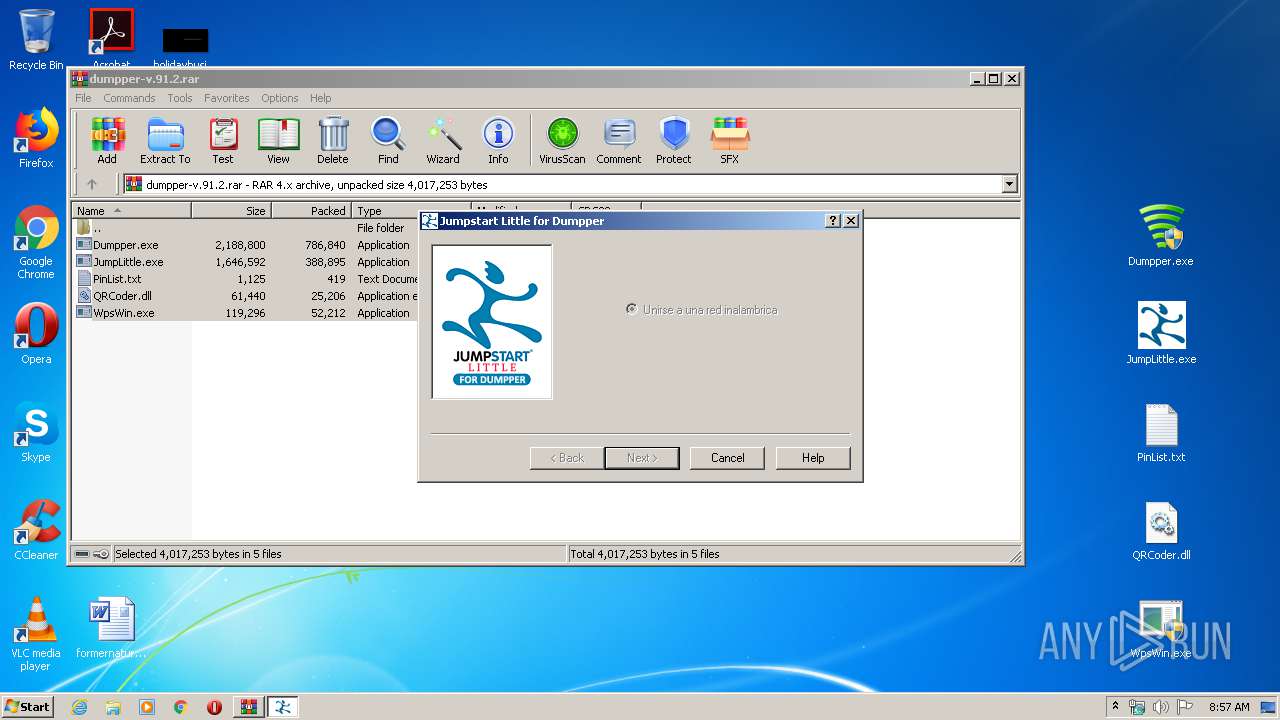Open the Wizard tool icon
The width and height of the screenshot is (1280, 720).
(443, 140)
